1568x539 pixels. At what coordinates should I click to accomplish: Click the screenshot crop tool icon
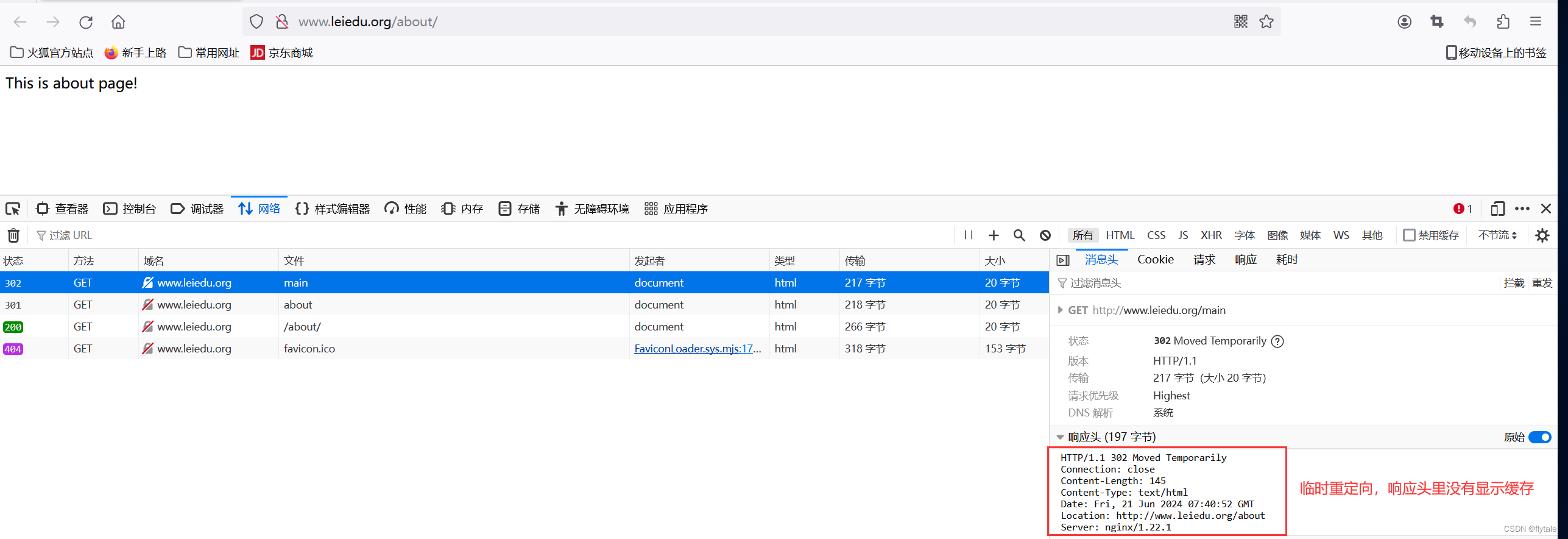(1437, 22)
